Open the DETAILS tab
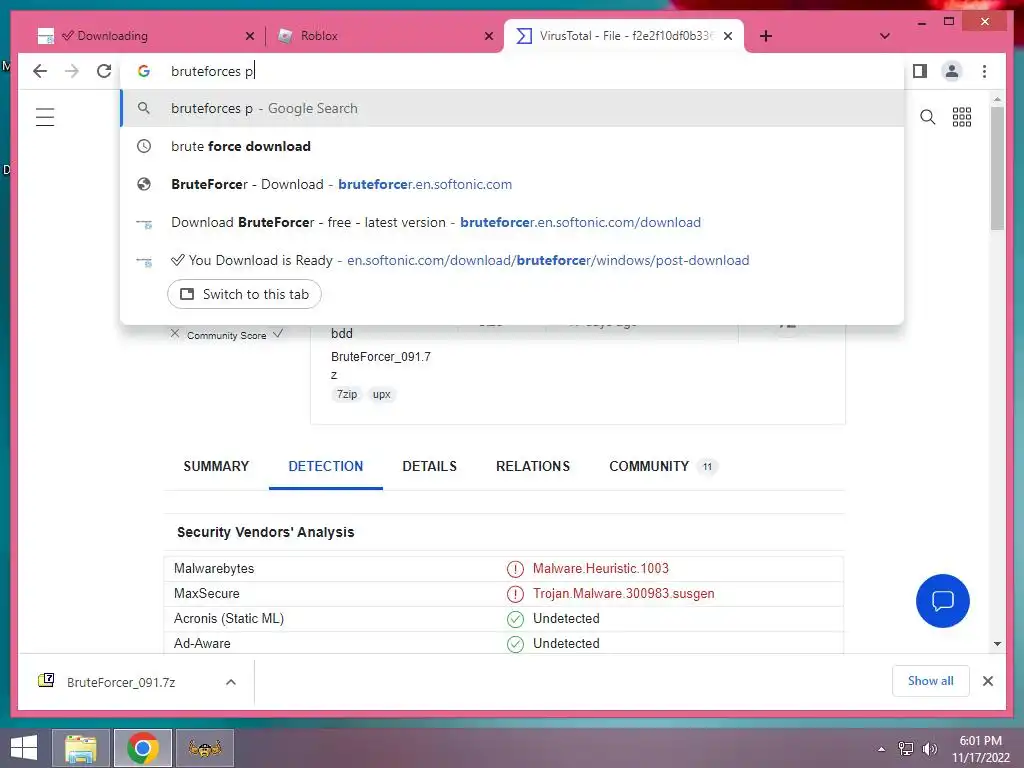The image size is (1024, 768). click(429, 466)
